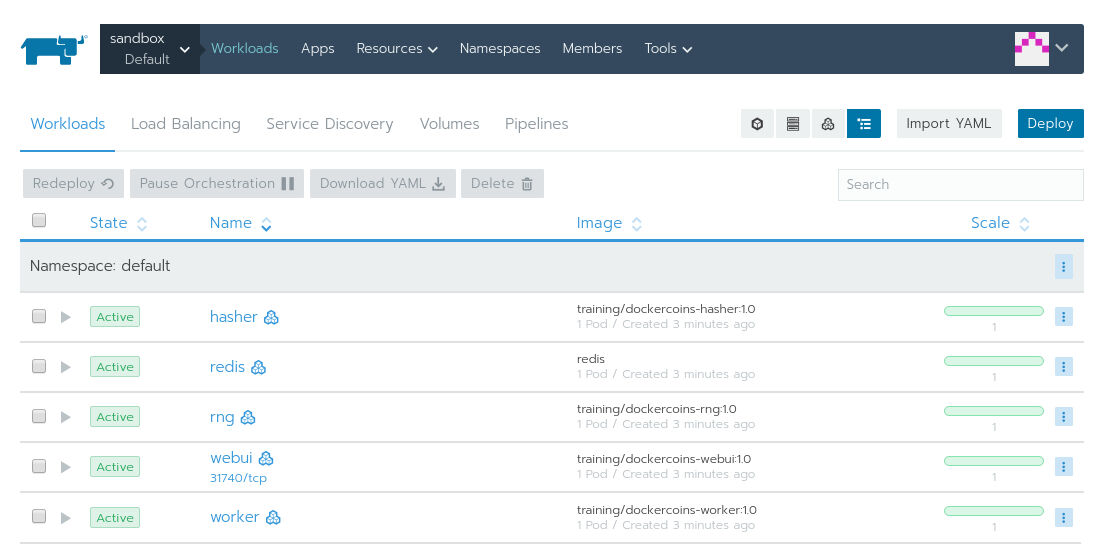Click the Import YAML button
The width and height of the screenshot is (1104, 555).
tap(949, 124)
